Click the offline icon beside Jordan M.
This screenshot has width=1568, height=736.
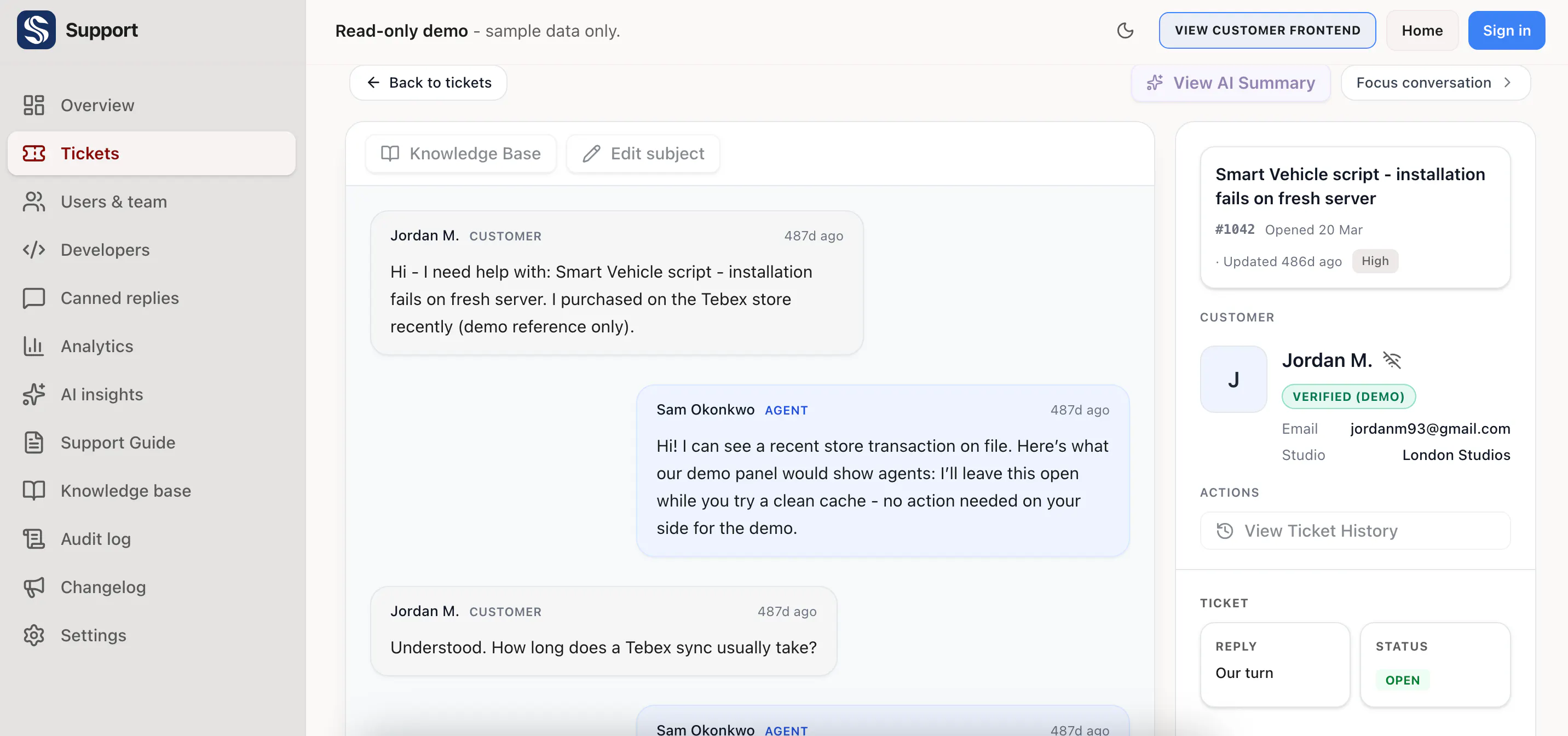1392,360
